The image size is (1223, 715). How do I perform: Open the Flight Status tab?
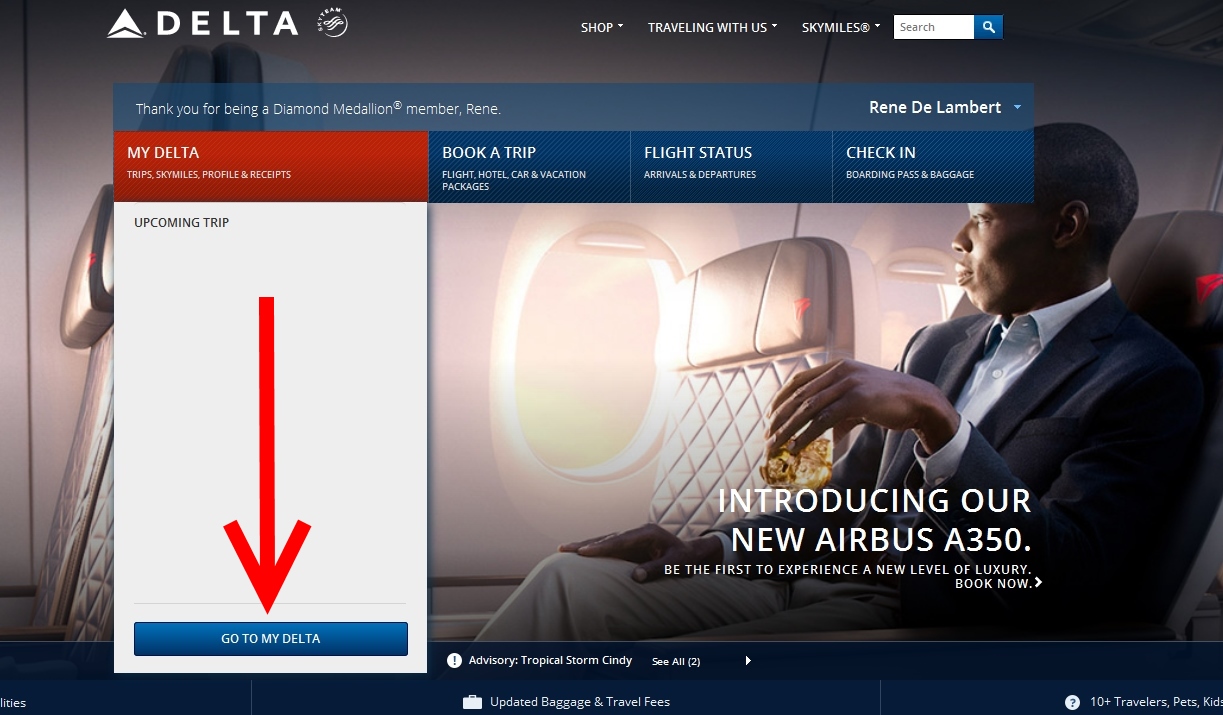point(732,167)
